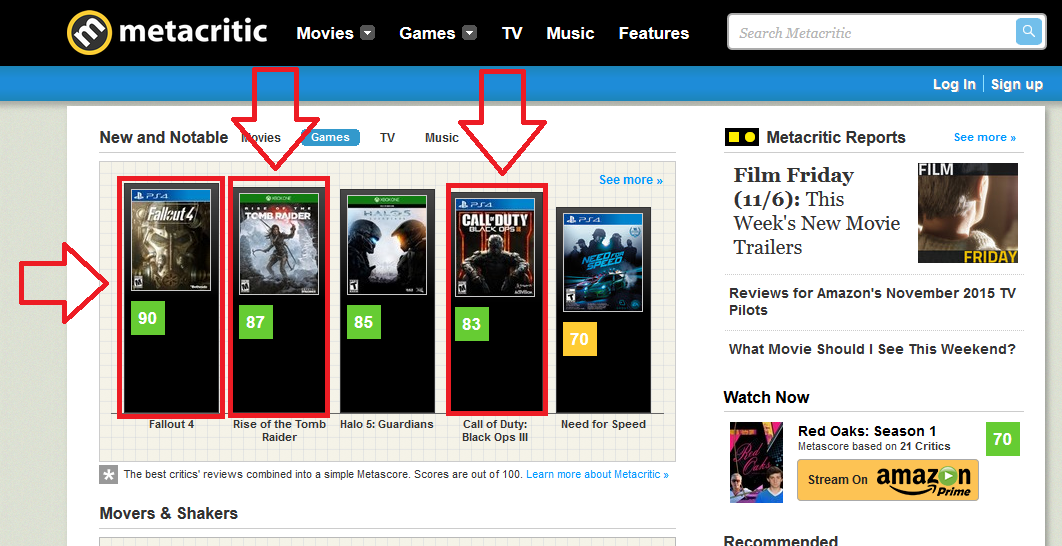The image size is (1062, 546).
Task: Select the Music tab in New and Notable
Action: click(442, 138)
